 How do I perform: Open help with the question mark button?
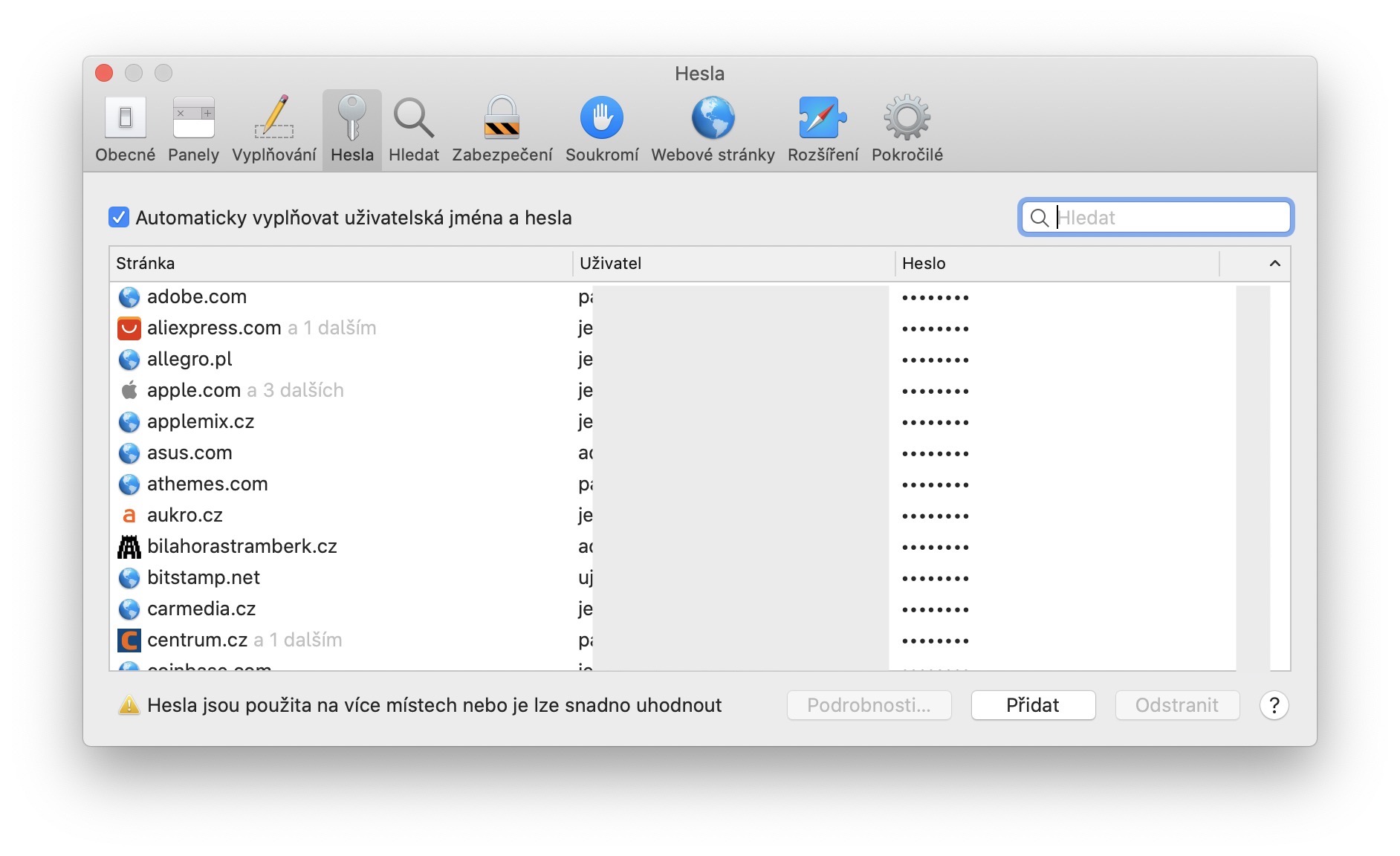pos(1274,705)
